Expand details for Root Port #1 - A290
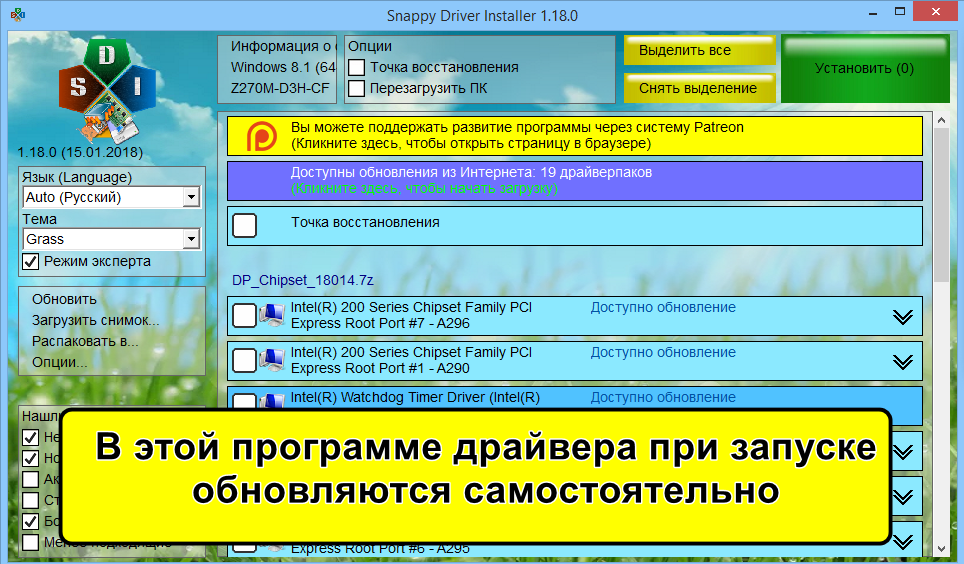Image resolution: width=964 pixels, height=564 pixels. click(902, 361)
